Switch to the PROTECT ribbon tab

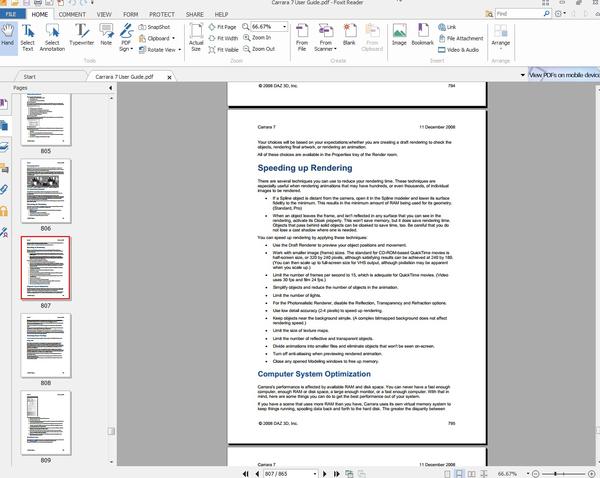click(x=162, y=15)
